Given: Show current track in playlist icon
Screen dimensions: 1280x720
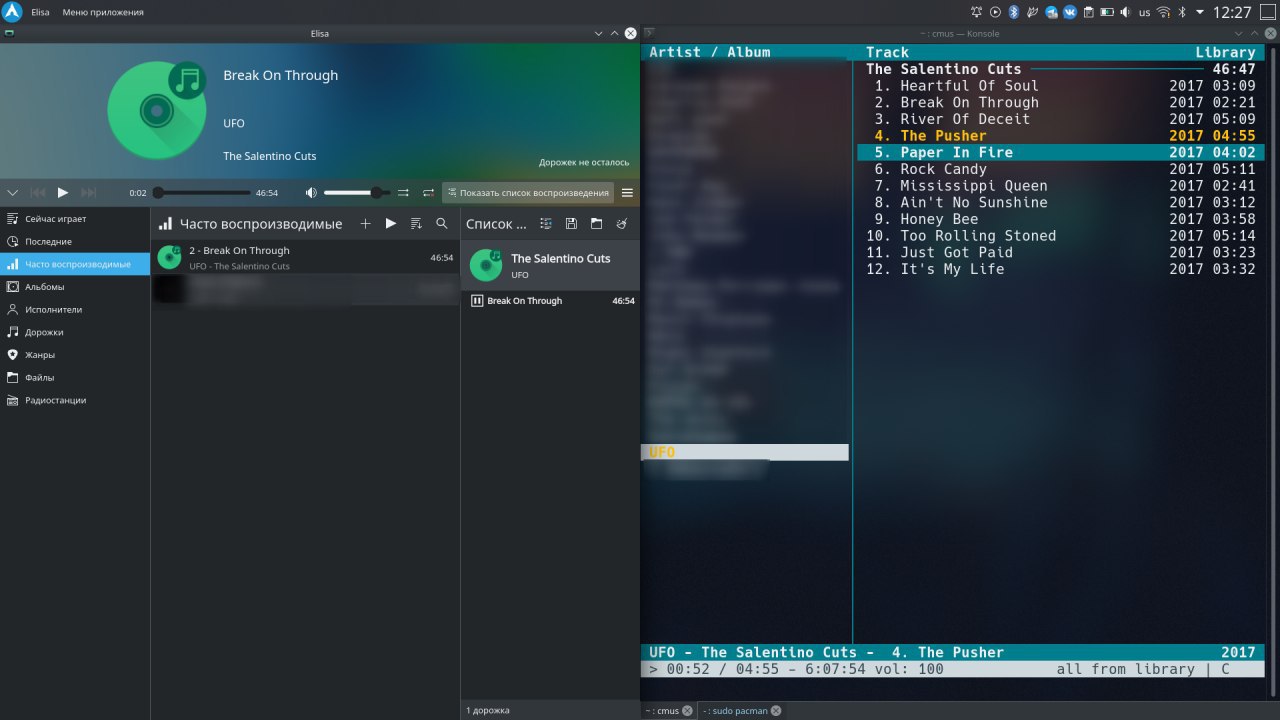Looking at the screenshot, I should (546, 224).
